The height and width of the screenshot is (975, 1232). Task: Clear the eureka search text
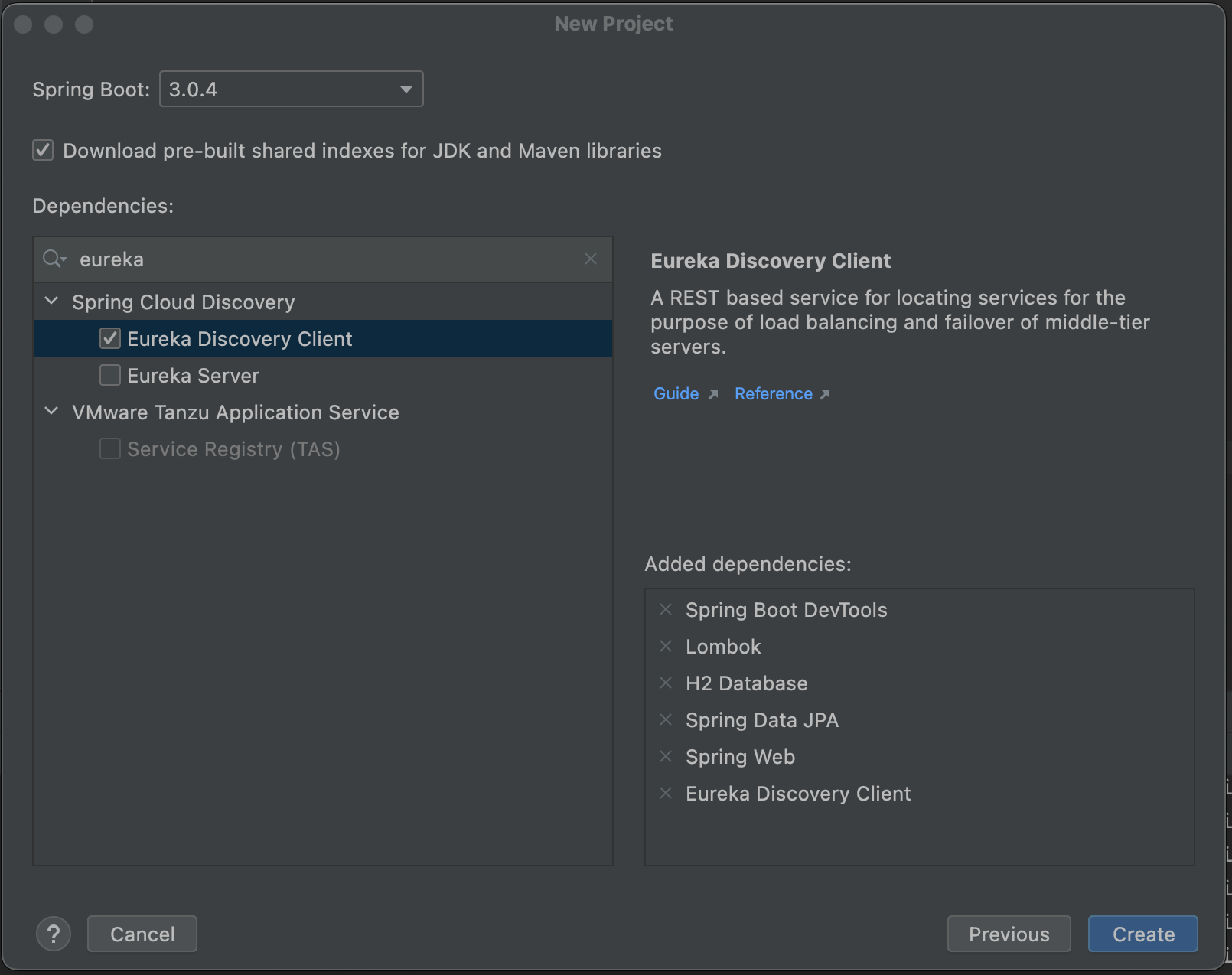590,259
